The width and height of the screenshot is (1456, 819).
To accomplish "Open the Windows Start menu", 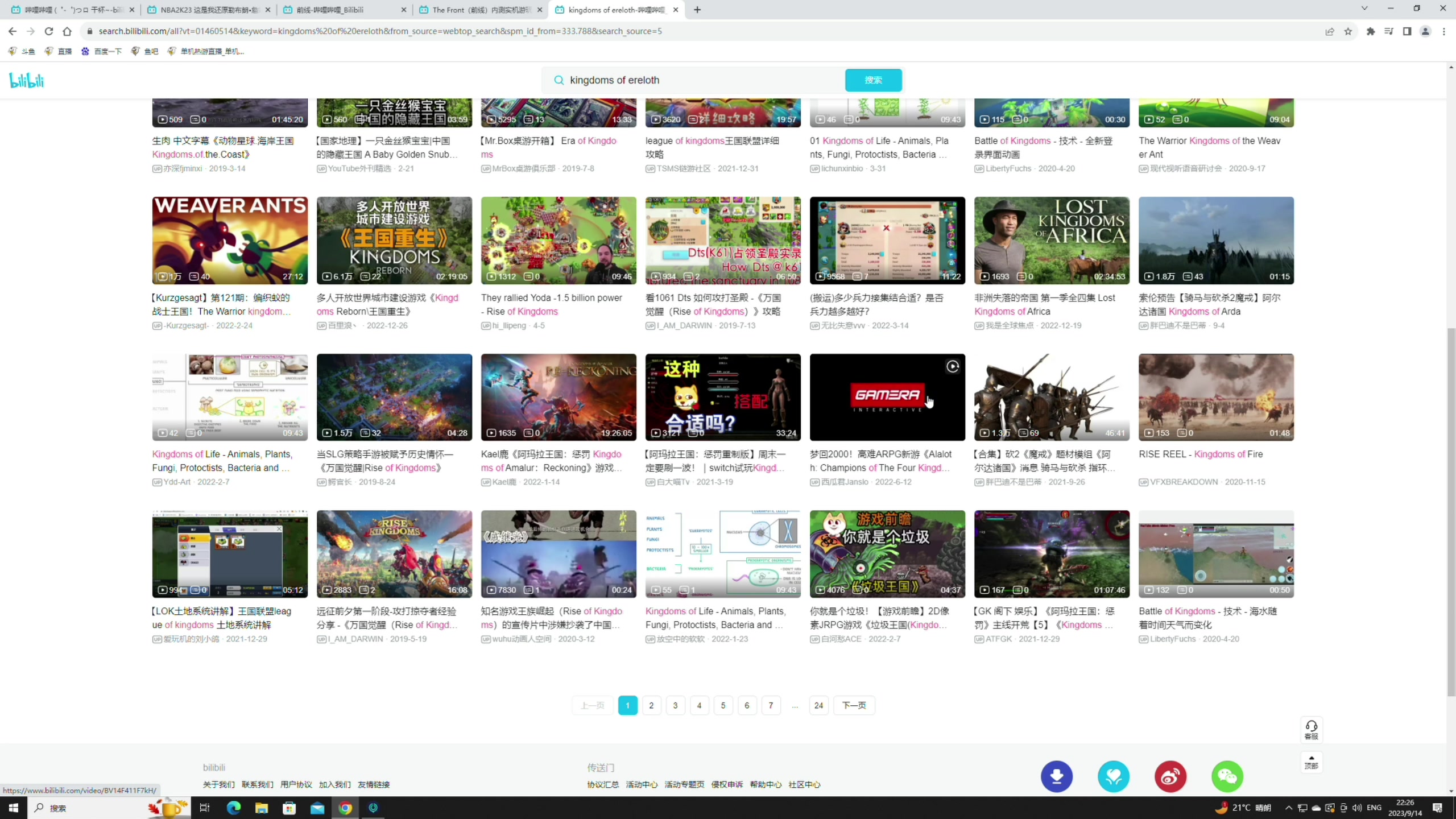I will [x=14, y=808].
